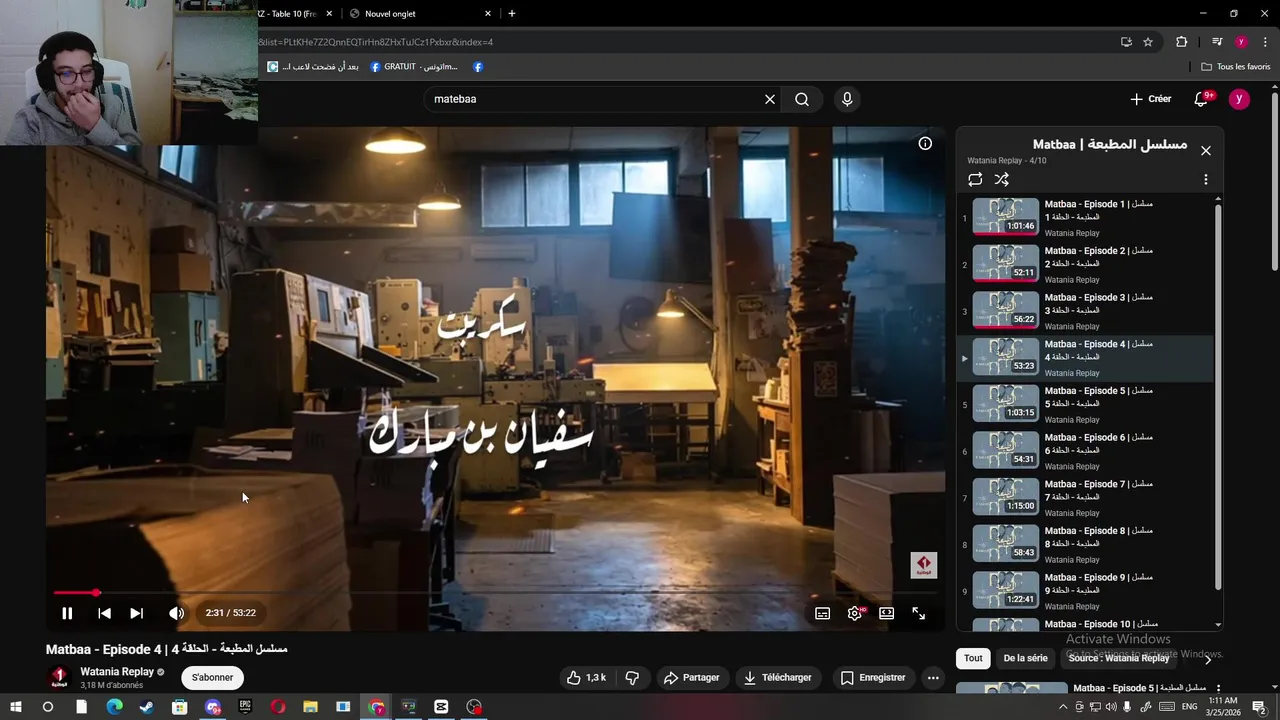Open the Watania Replay channel name link

pyautogui.click(x=117, y=672)
